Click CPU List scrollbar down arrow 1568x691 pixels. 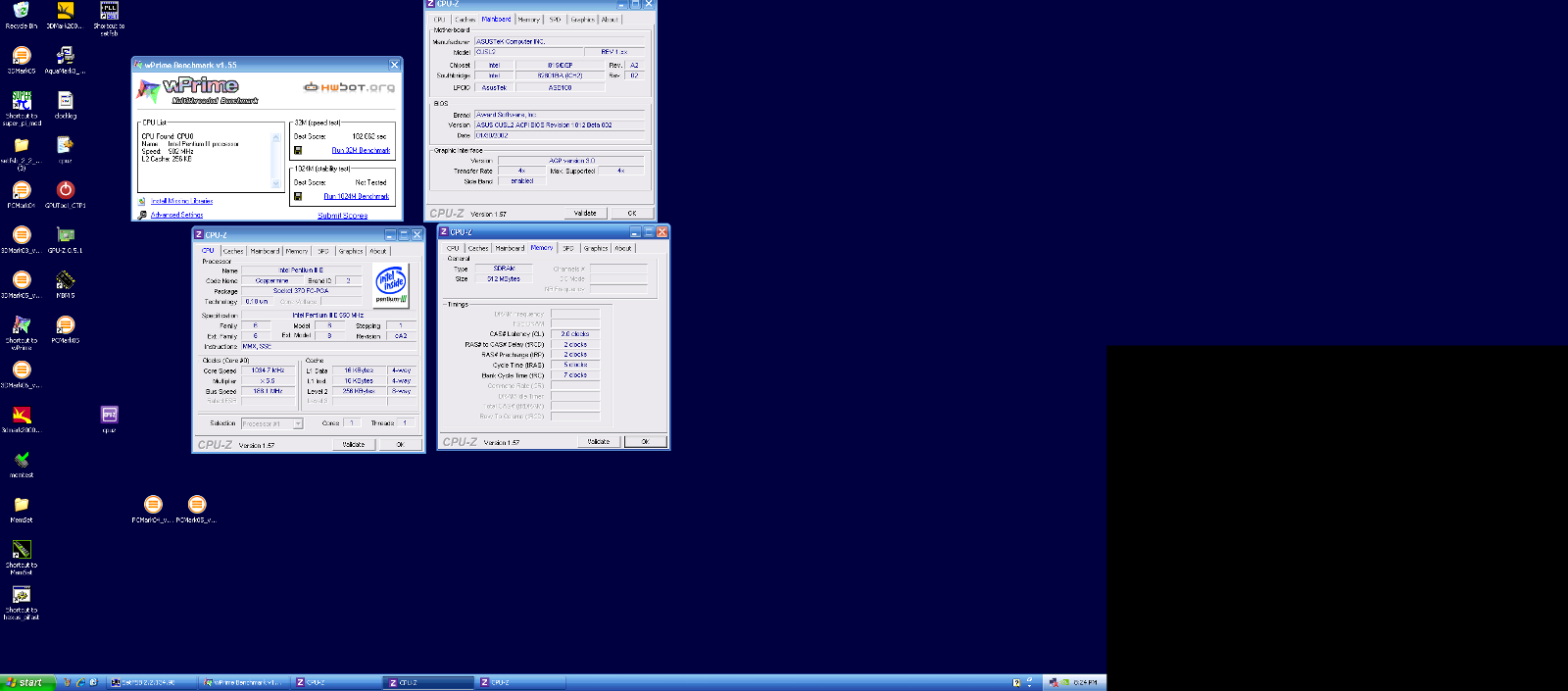[x=275, y=183]
